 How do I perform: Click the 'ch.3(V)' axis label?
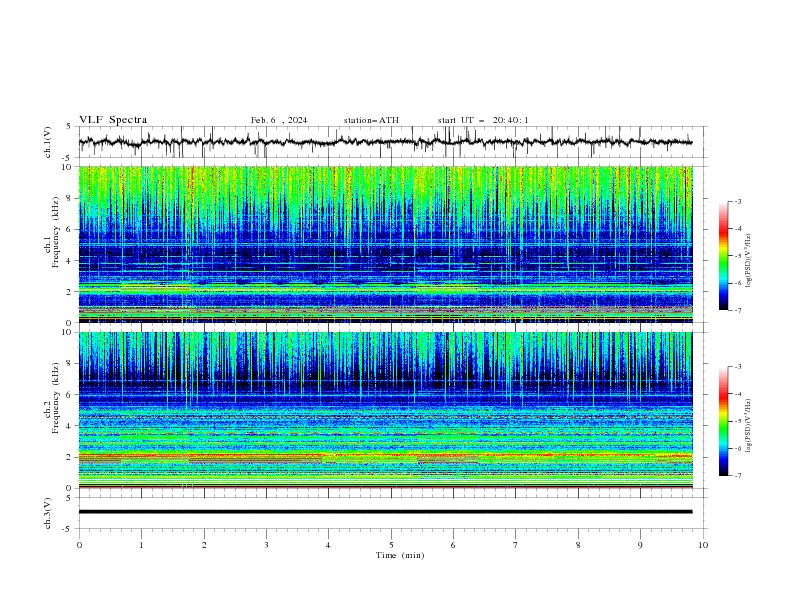click(48, 513)
